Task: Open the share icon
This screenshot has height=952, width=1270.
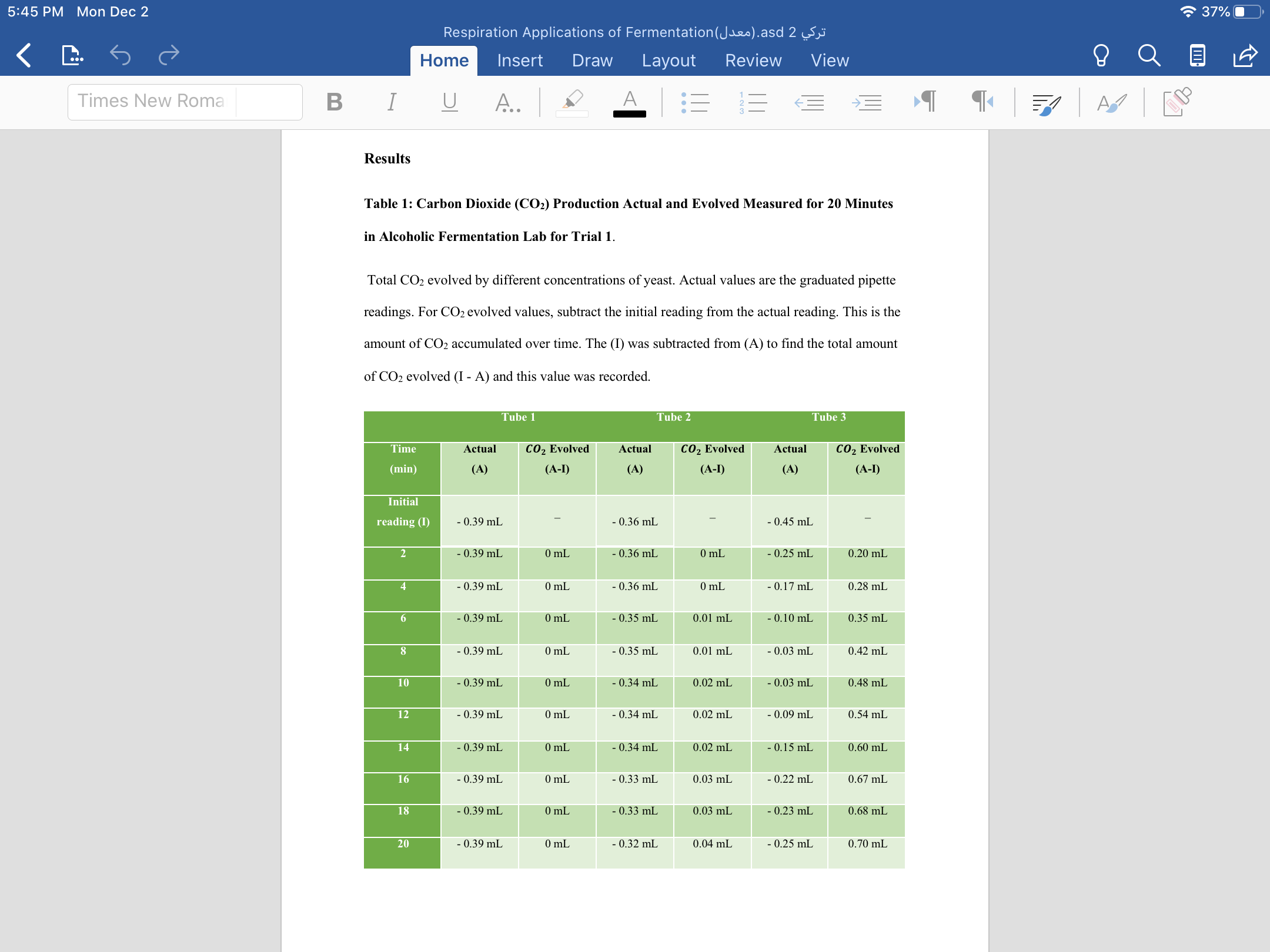Action: click(1245, 56)
